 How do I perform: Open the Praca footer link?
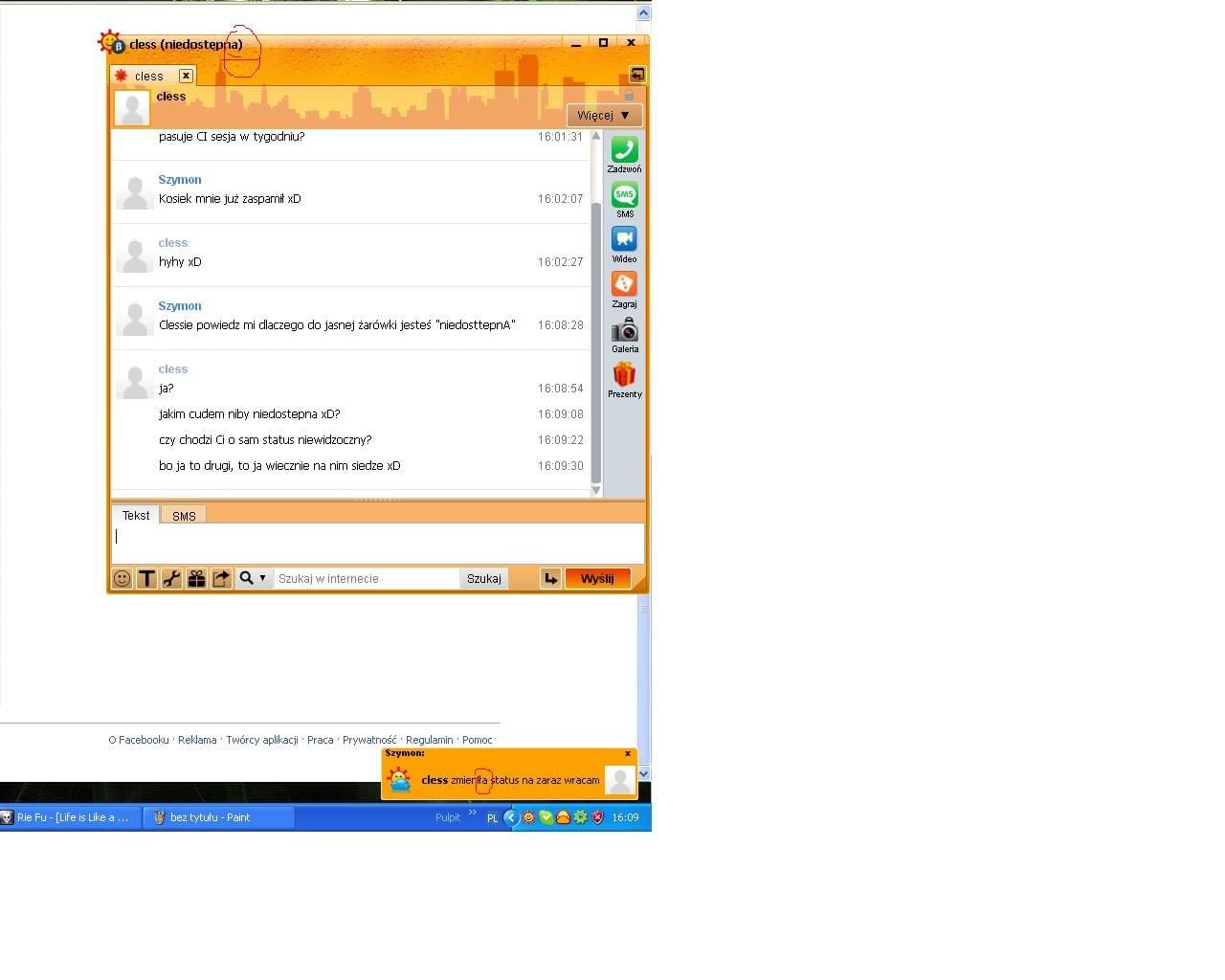pos(321,740)
